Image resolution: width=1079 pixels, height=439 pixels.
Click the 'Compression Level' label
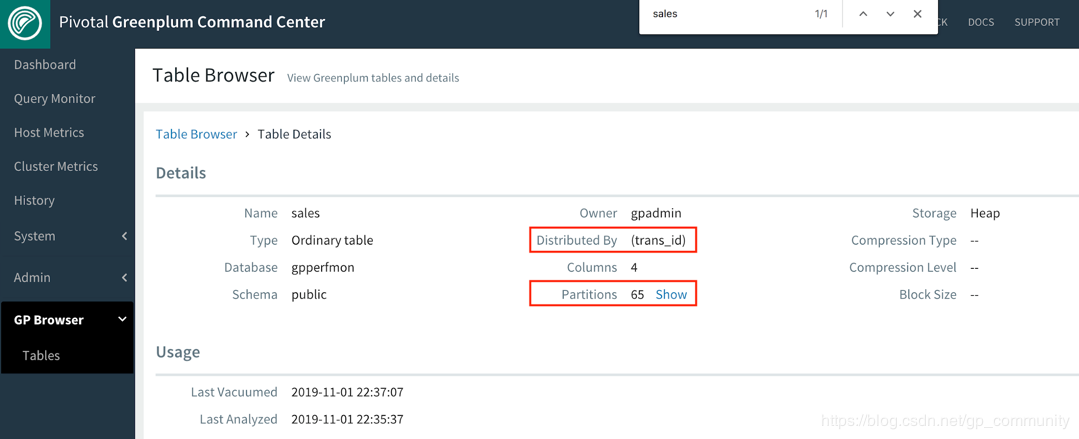click(903, 268)
